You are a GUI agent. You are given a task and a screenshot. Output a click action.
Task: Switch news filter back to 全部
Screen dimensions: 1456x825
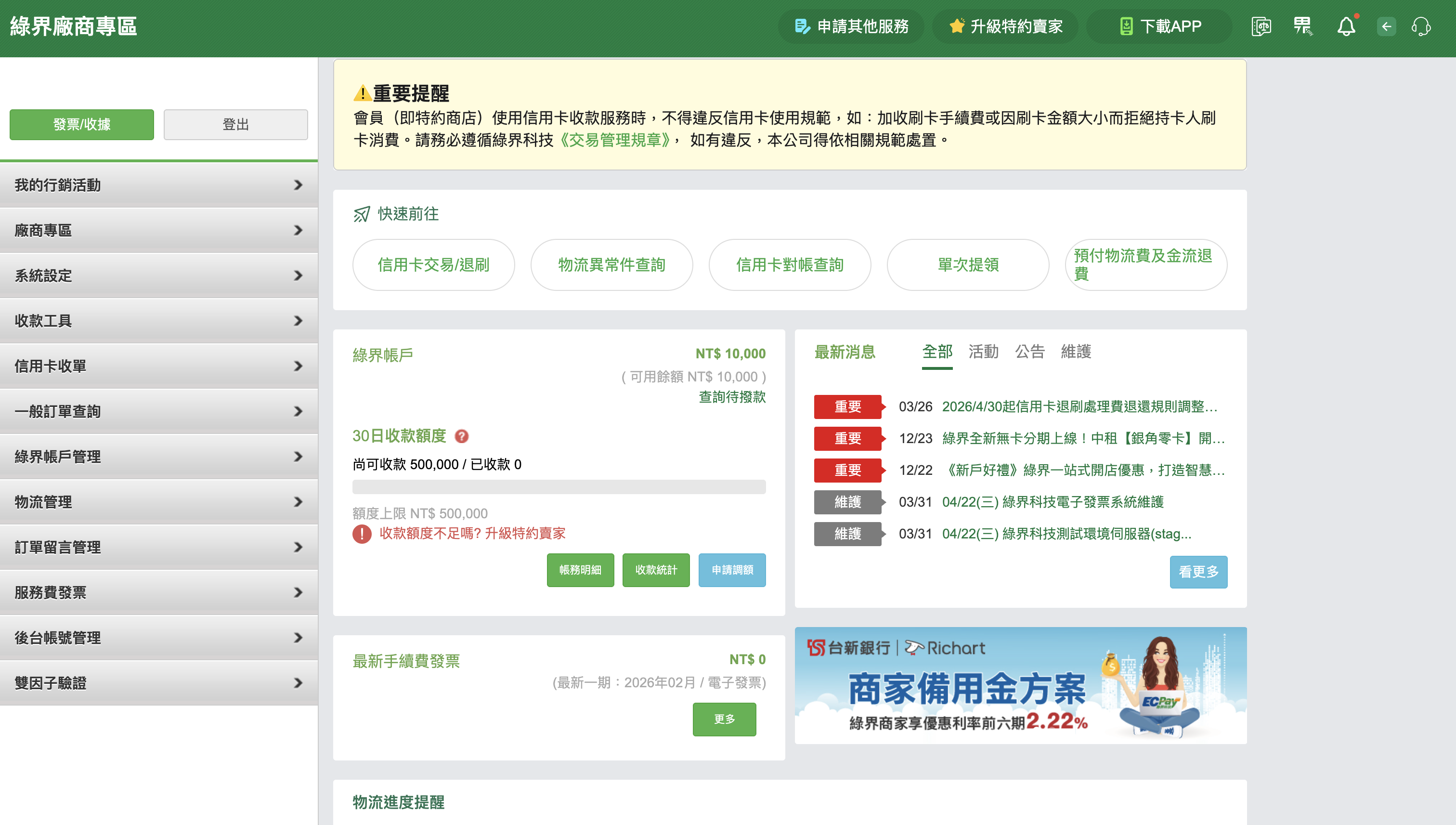(x=938, y=352)
